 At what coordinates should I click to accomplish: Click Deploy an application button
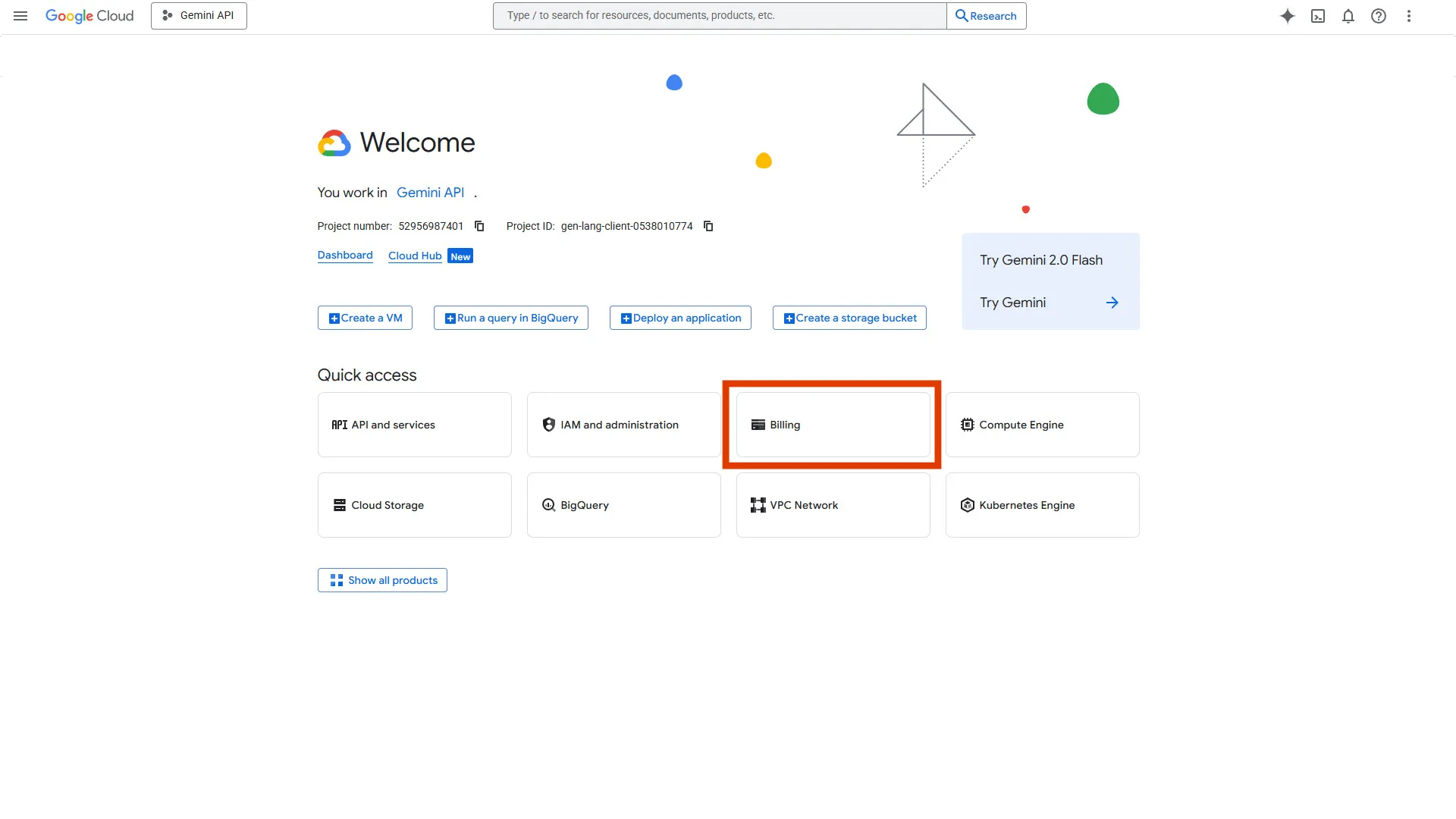[680, 318]
